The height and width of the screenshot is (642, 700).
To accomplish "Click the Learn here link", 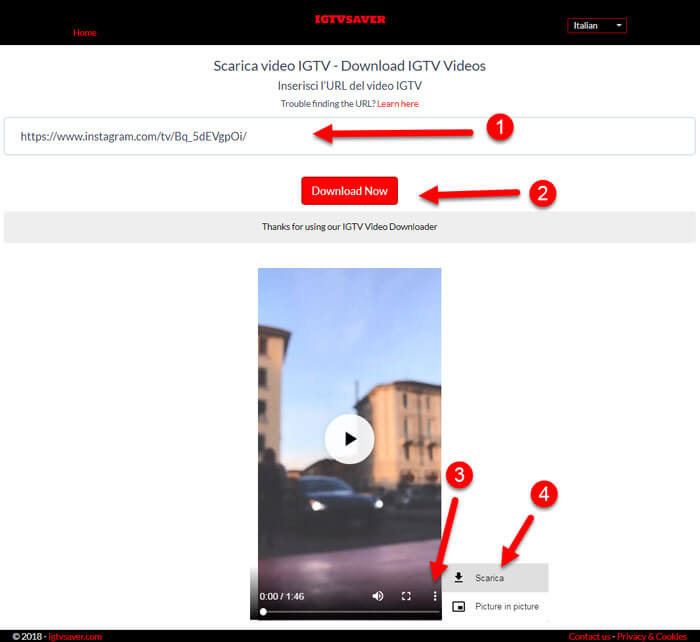I will (398, 104).
